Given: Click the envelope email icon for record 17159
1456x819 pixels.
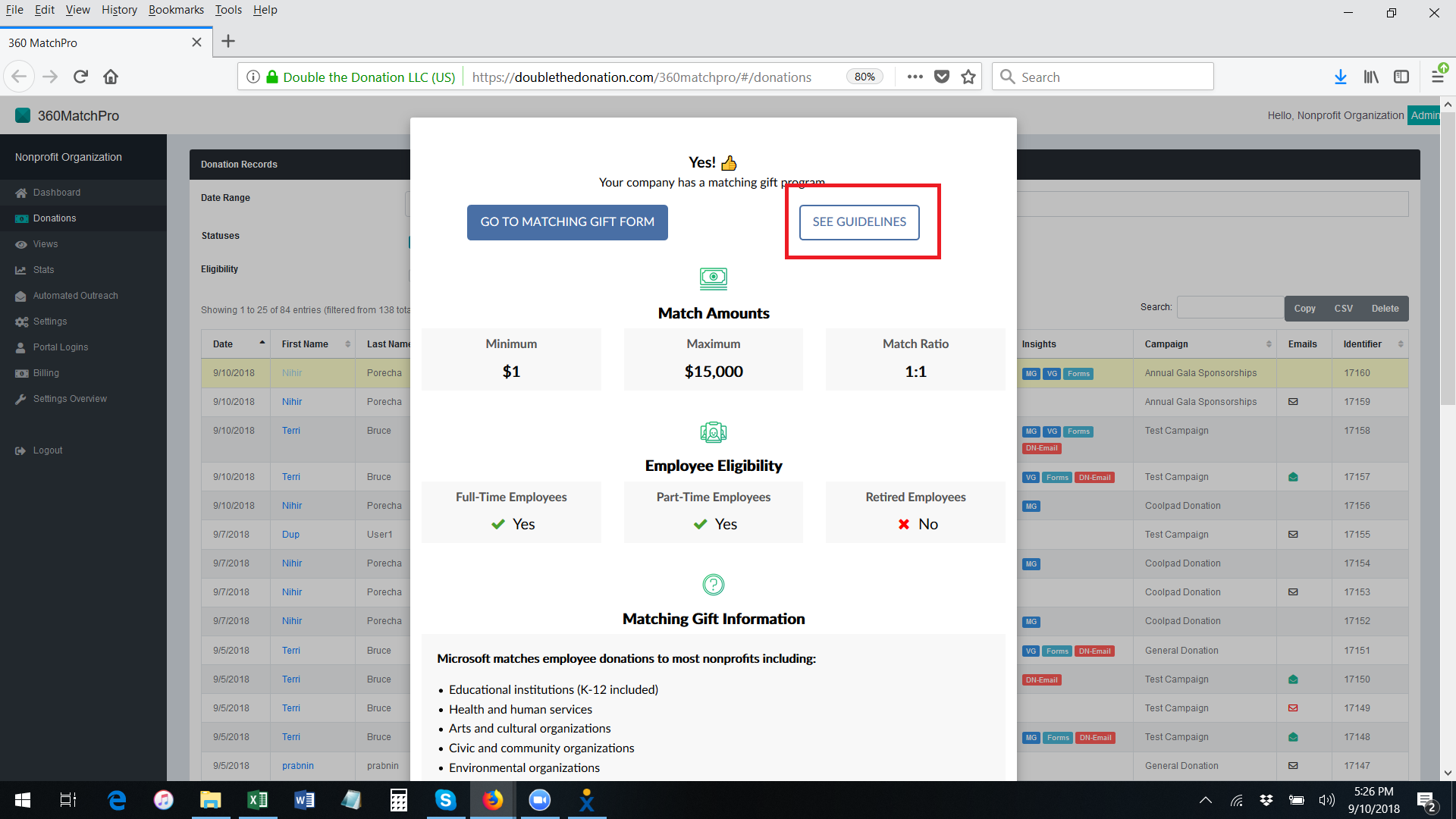Looking at the screenshot, I should coord(1293,402).
